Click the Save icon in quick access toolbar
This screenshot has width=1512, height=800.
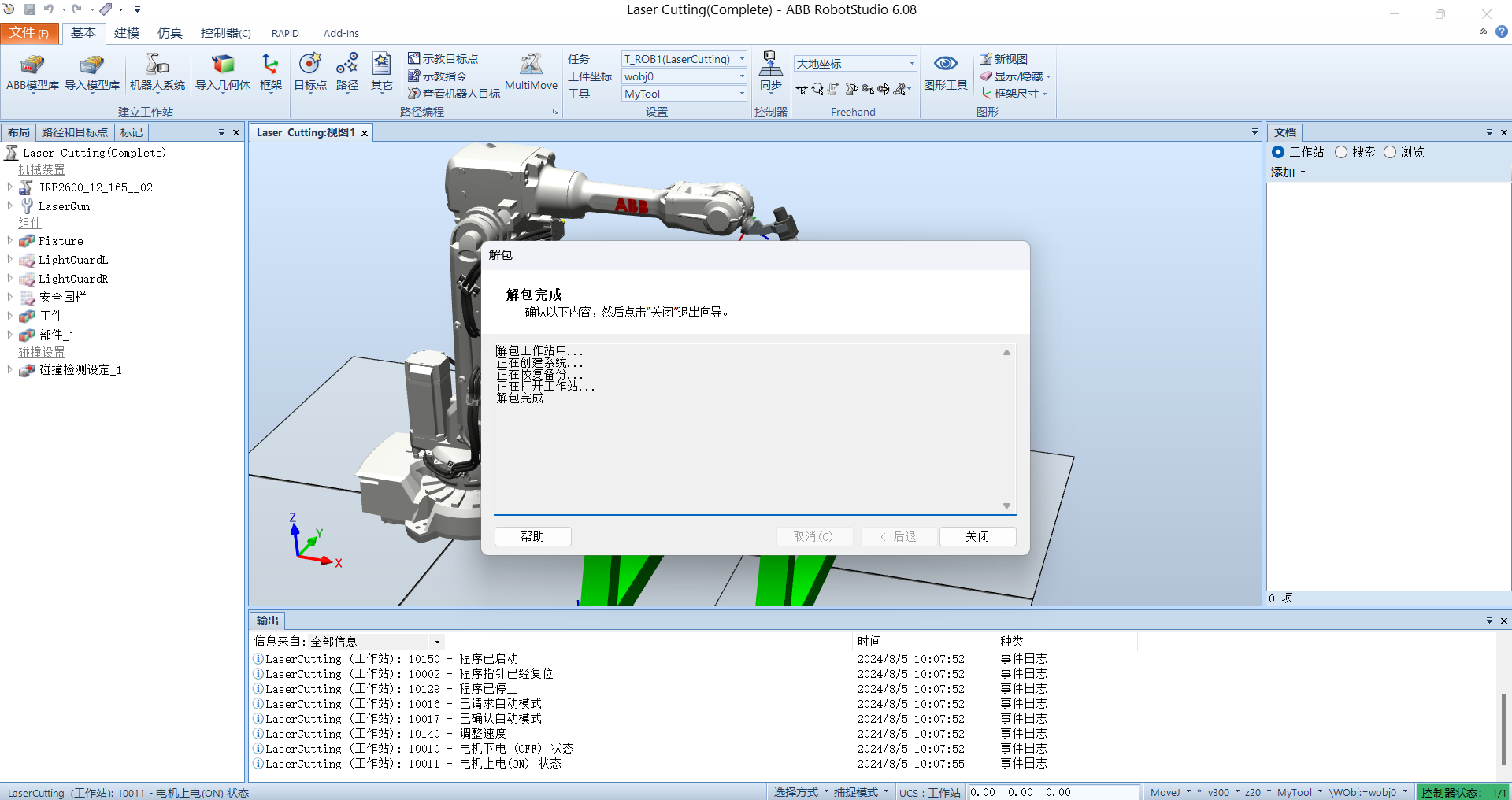(29, 9)
